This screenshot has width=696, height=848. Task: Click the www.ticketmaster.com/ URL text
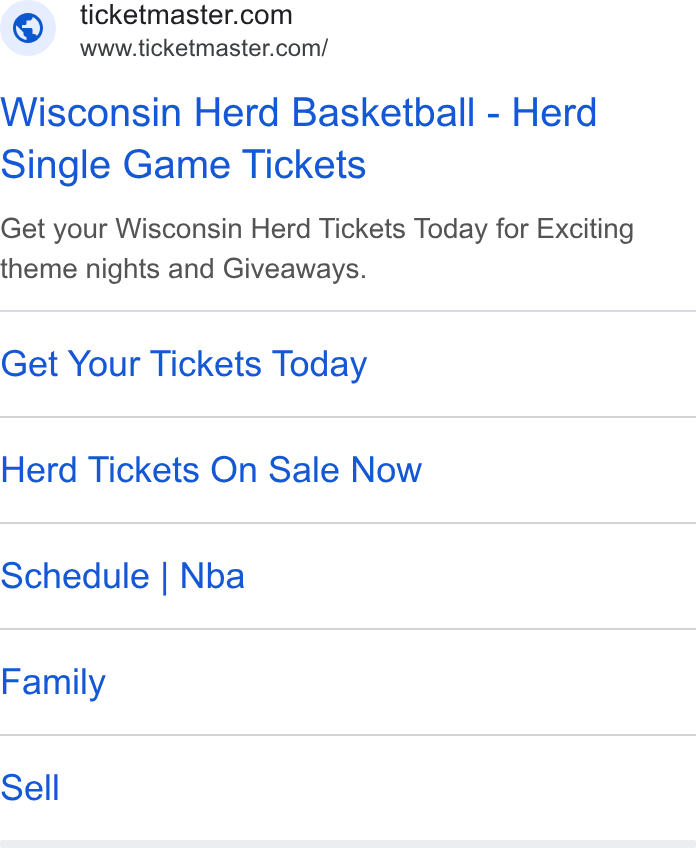204,48
